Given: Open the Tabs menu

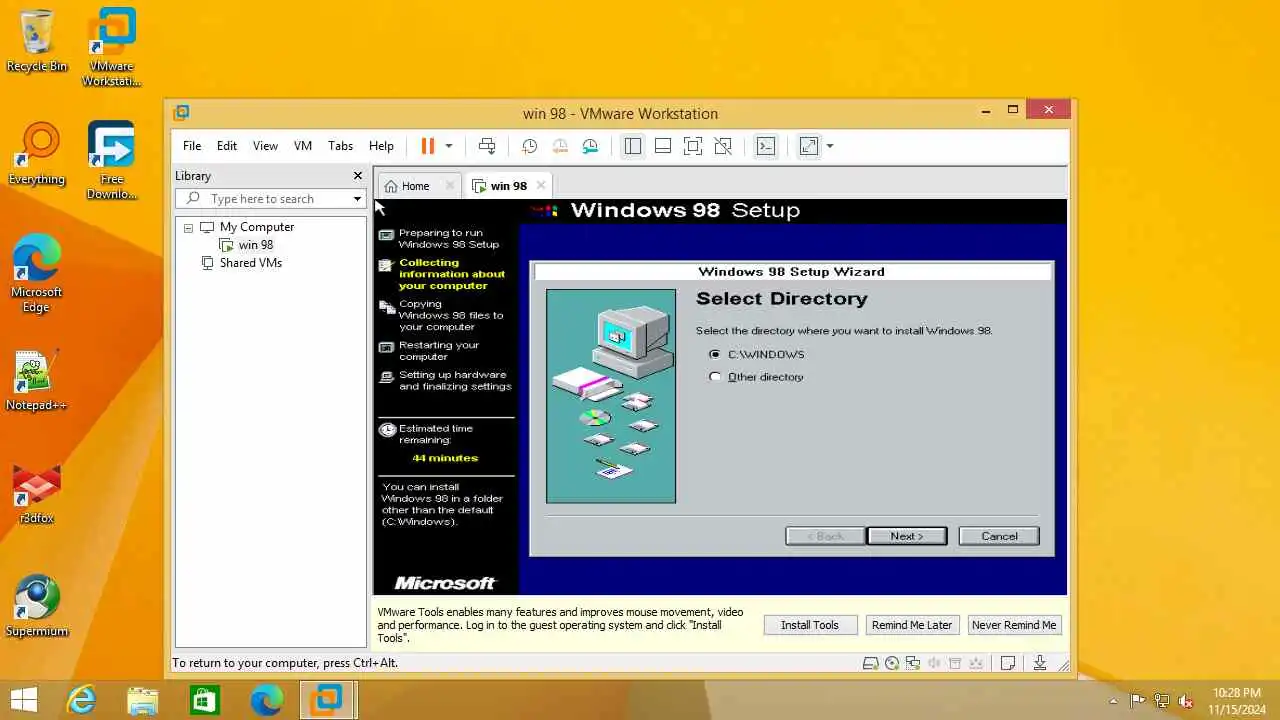Looking at the screenshot, I should [x=341, y=146].
